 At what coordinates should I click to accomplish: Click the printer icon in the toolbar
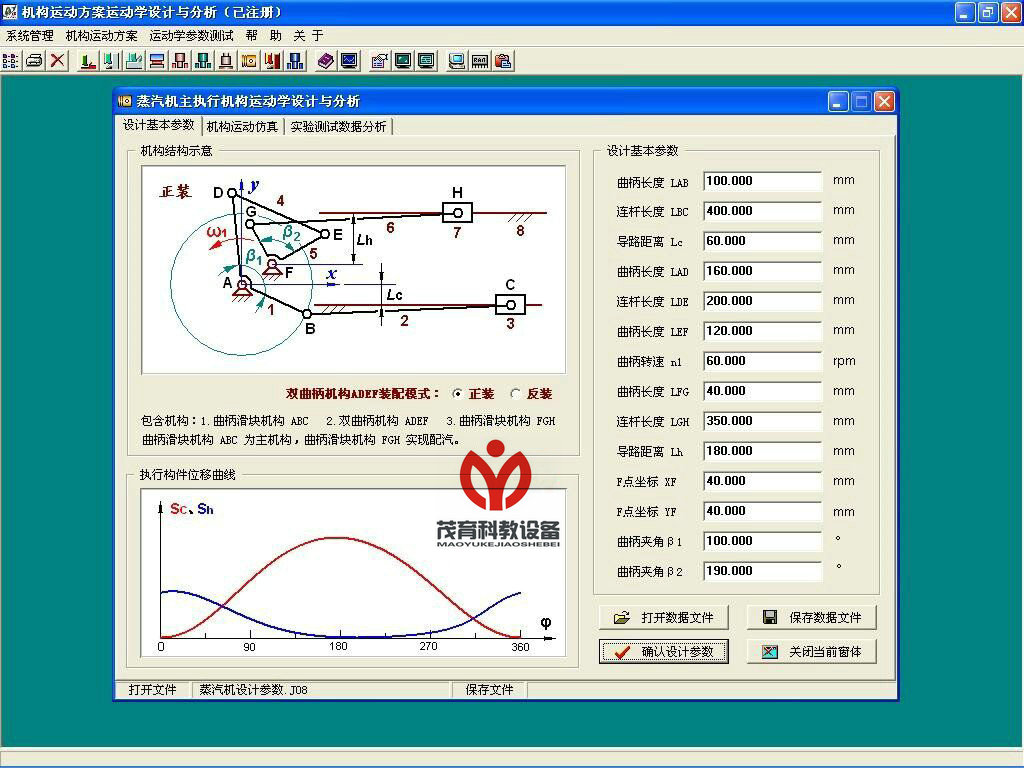[34, 60]
